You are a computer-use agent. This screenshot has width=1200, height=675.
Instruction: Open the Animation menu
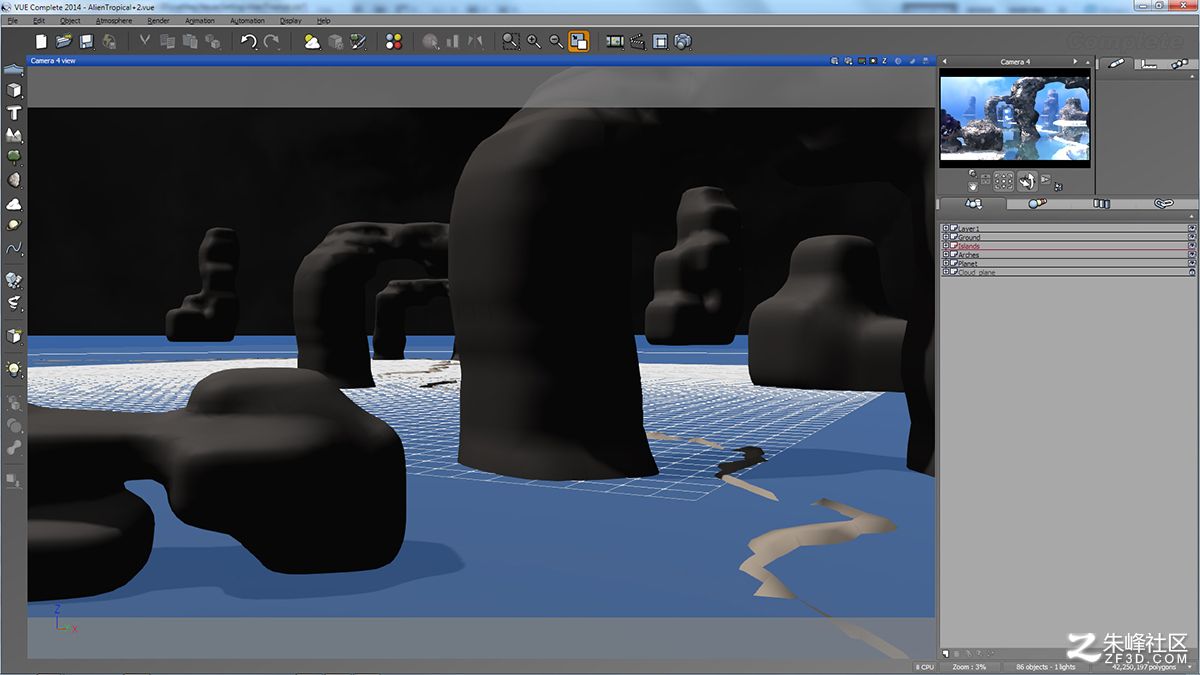click(x=200, y=21)
